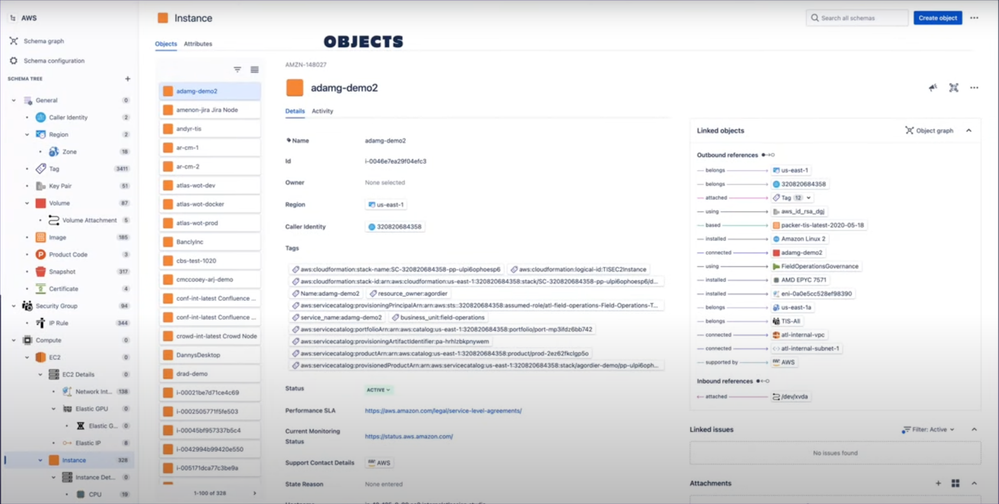Viewport: 999px width, 504px height.
Task: Open the Amazon Linux 2 linked object
Action: click(x=799, y=239)
